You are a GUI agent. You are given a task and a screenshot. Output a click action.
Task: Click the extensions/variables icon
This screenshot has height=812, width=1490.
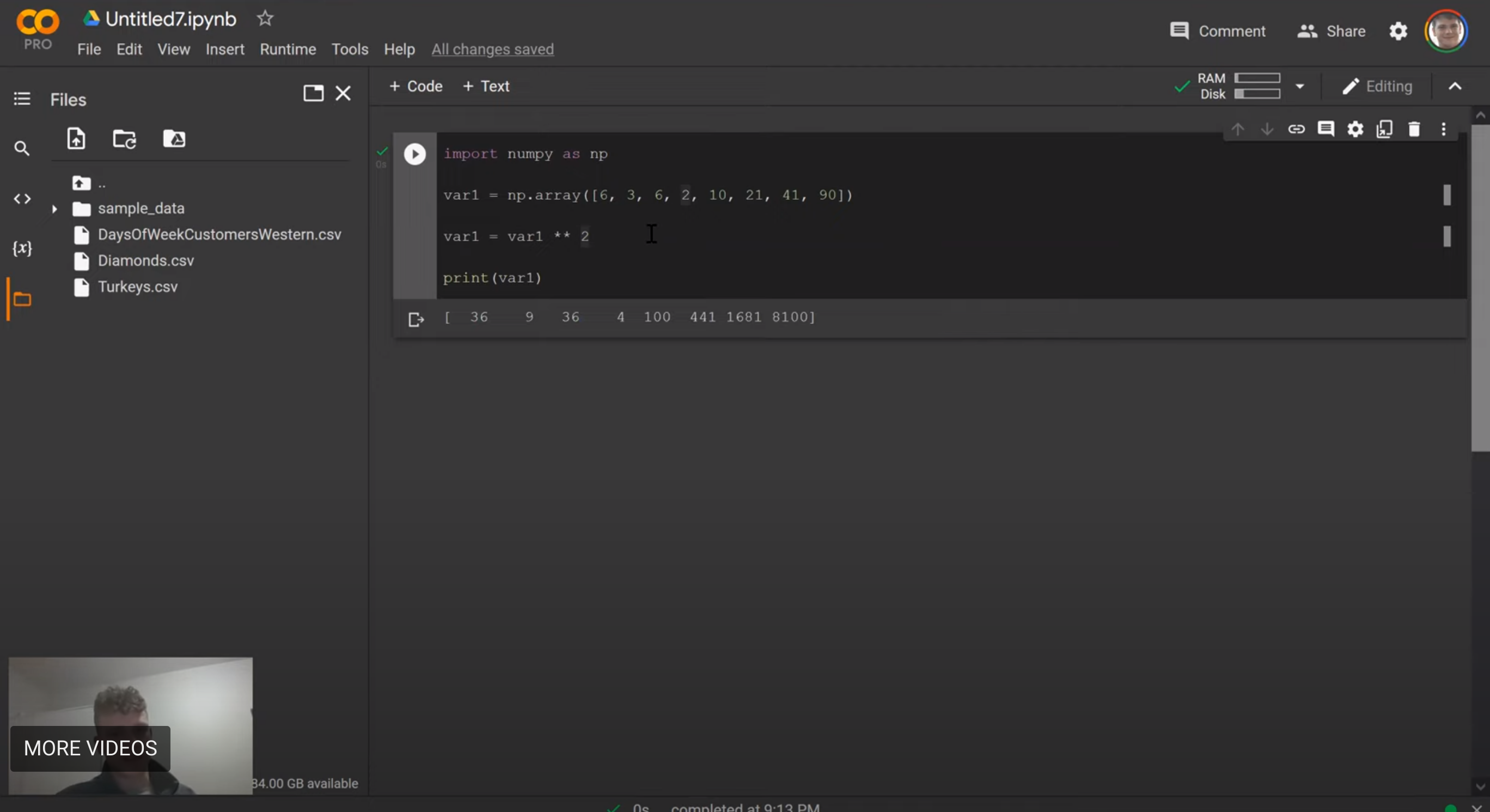[x=22, y=248]
